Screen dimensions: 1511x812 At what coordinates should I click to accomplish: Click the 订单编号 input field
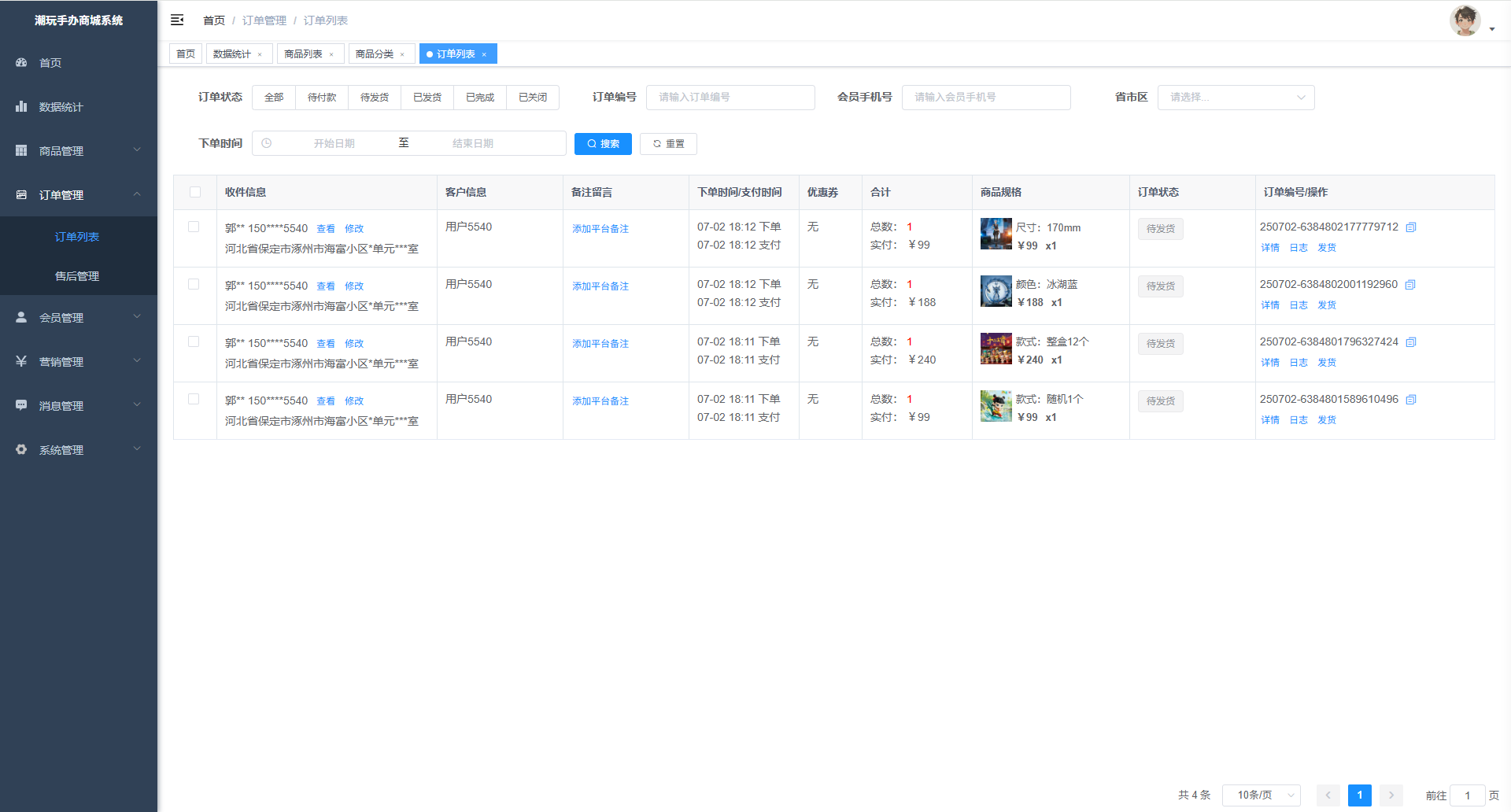click(x=730, y=98)
